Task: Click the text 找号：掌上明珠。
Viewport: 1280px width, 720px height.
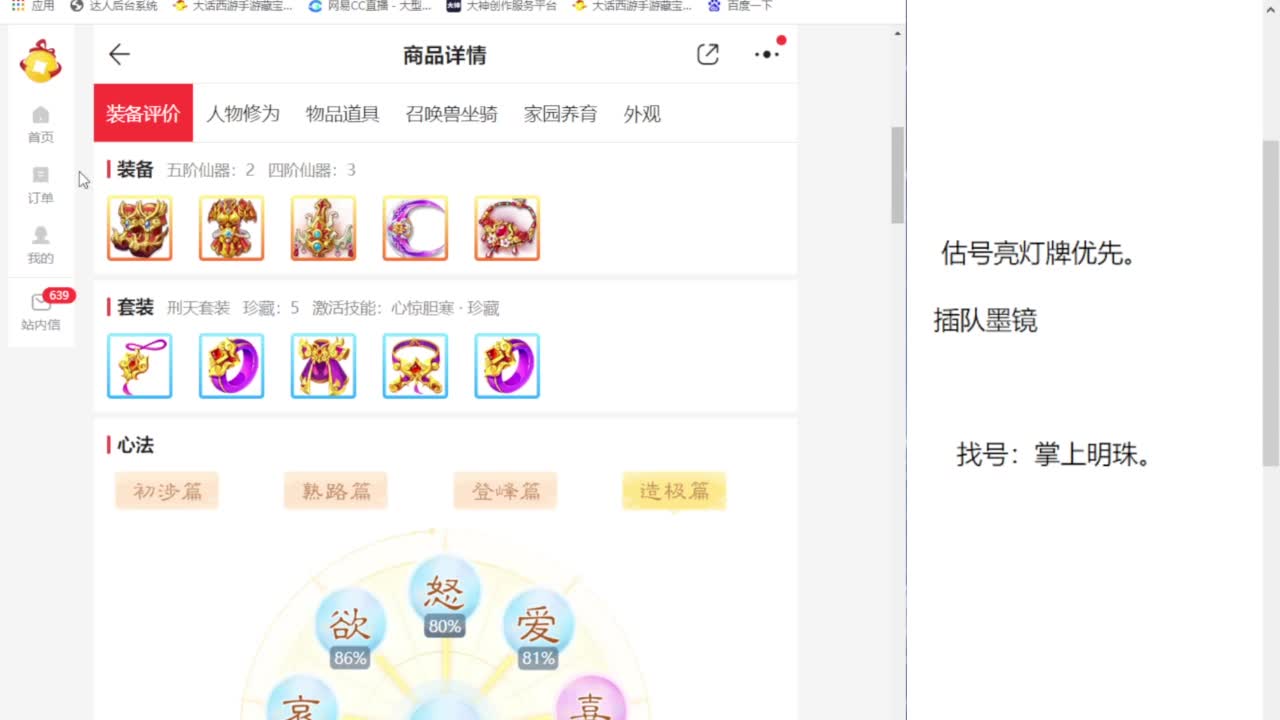Action: 1056,455
